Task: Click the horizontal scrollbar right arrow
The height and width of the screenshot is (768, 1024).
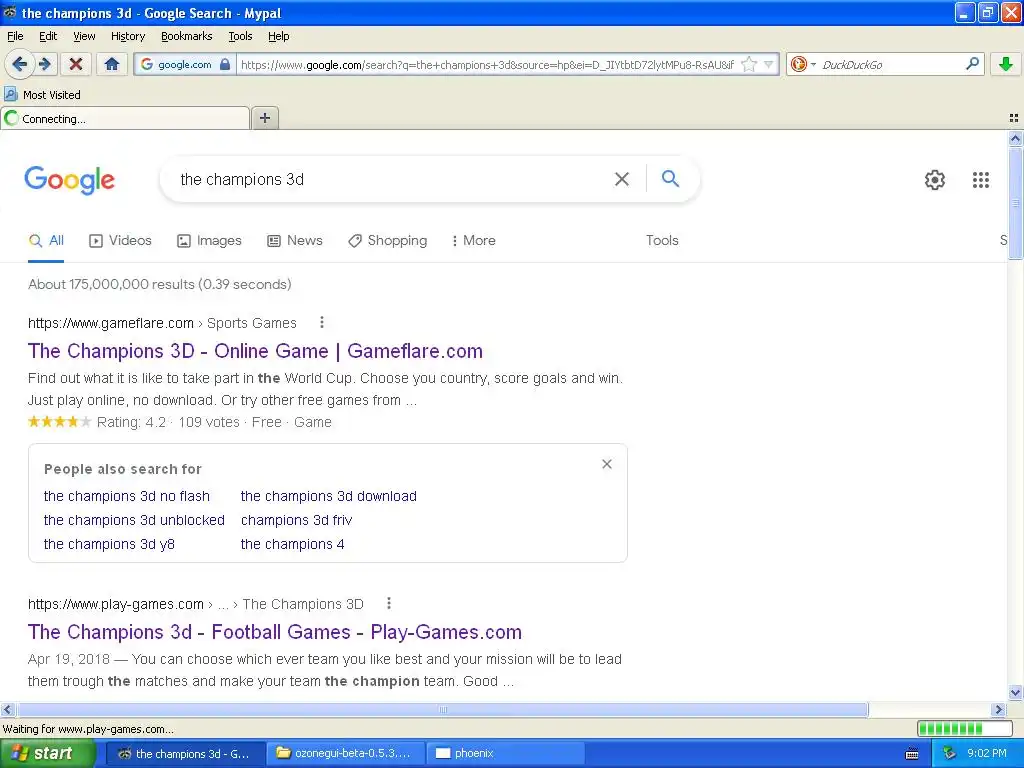Action: tap(998, 709)
